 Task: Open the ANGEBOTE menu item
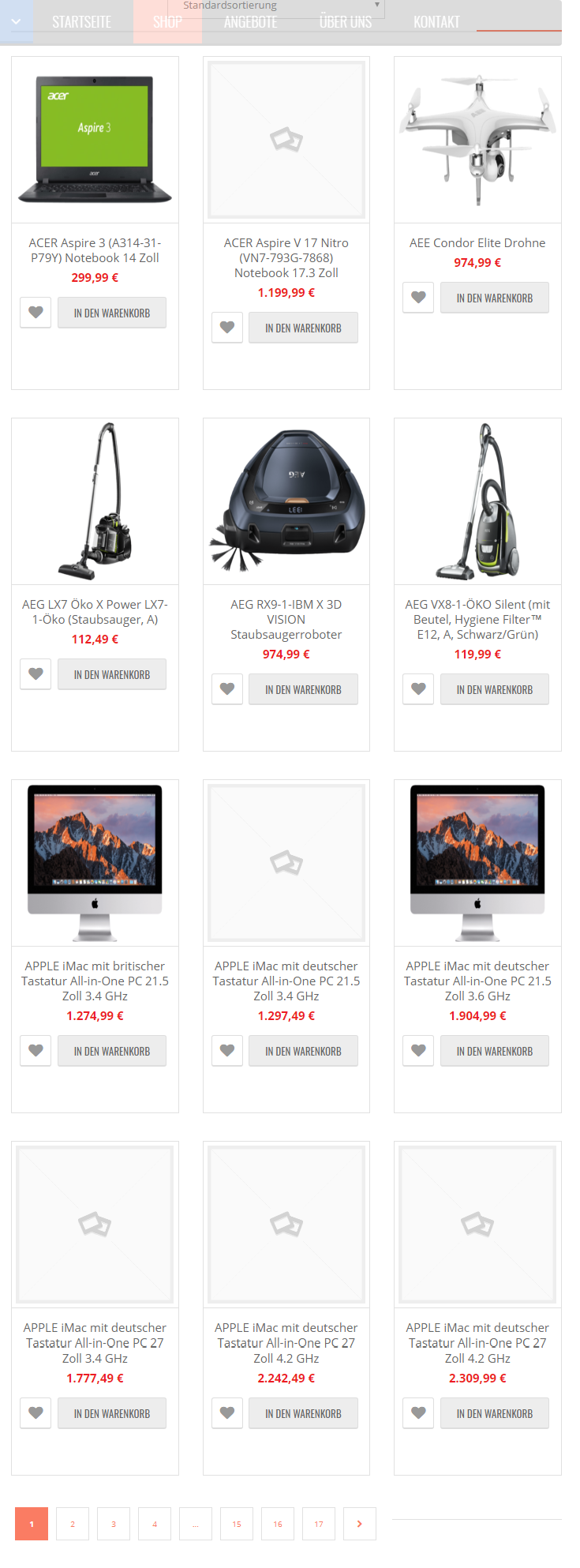click(251, 22)
